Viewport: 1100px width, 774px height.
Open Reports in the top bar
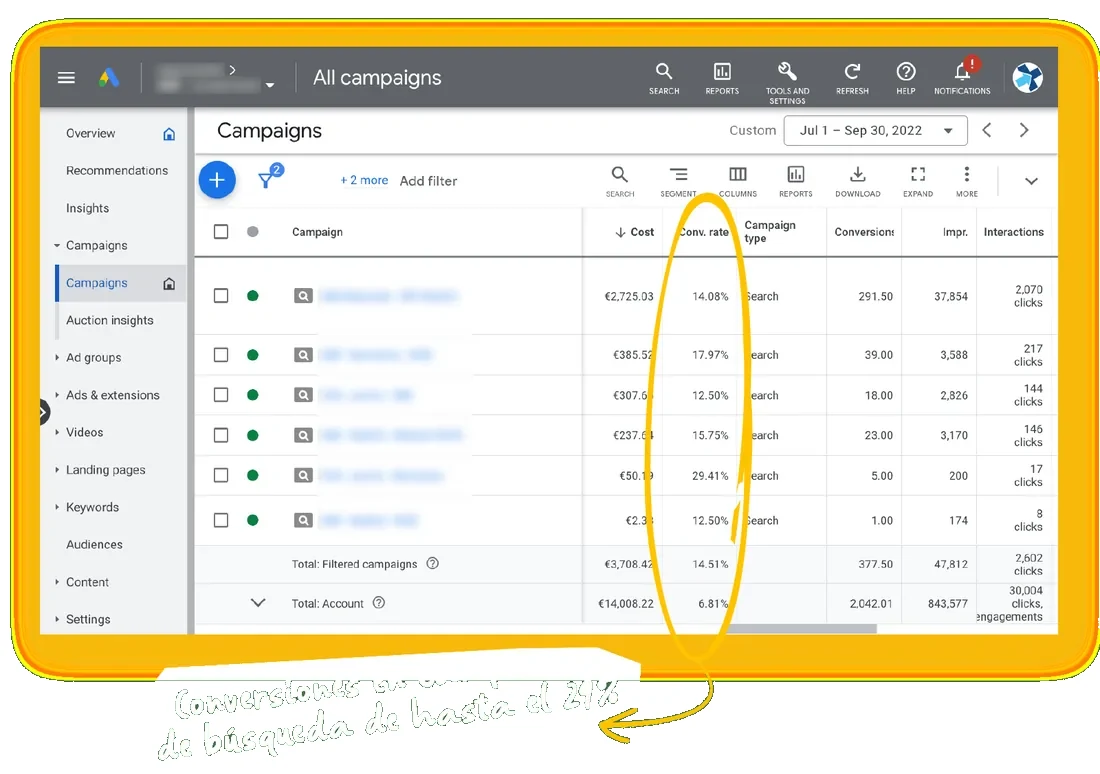(x=722, y=79)
